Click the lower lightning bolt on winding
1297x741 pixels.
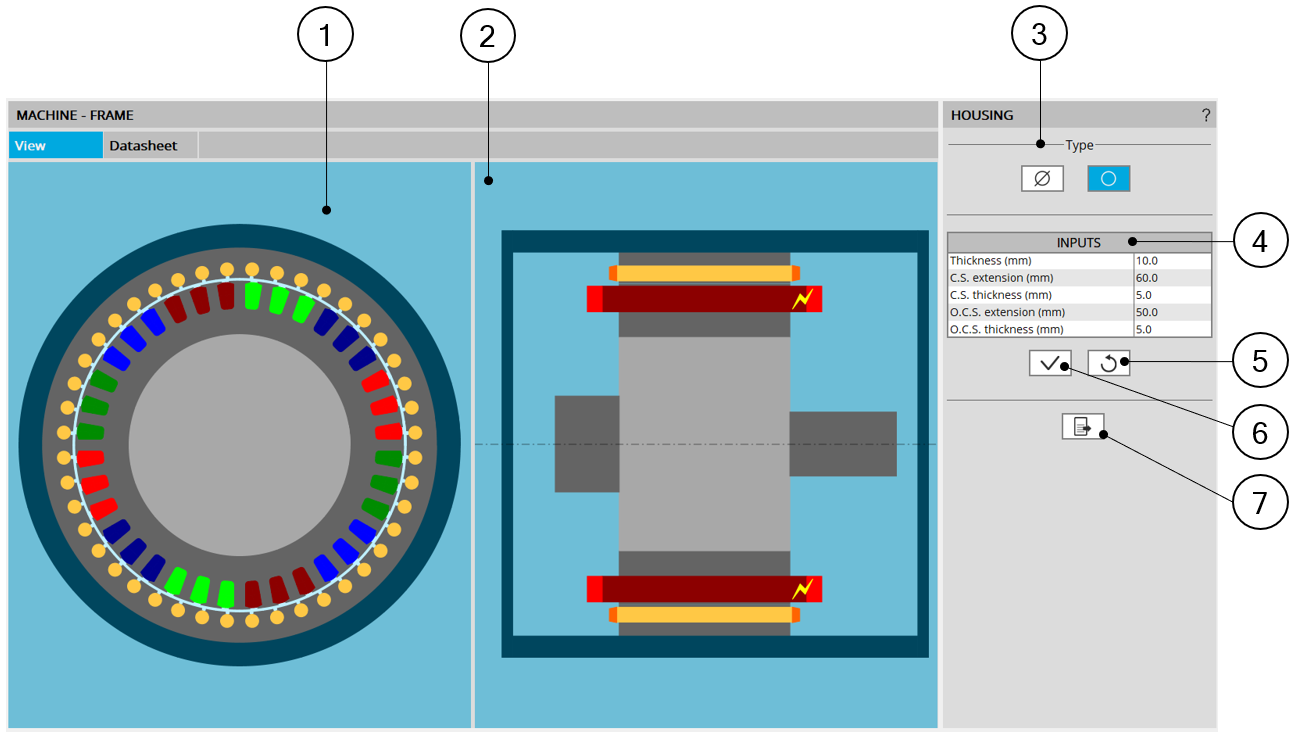(x=802, y=589)
